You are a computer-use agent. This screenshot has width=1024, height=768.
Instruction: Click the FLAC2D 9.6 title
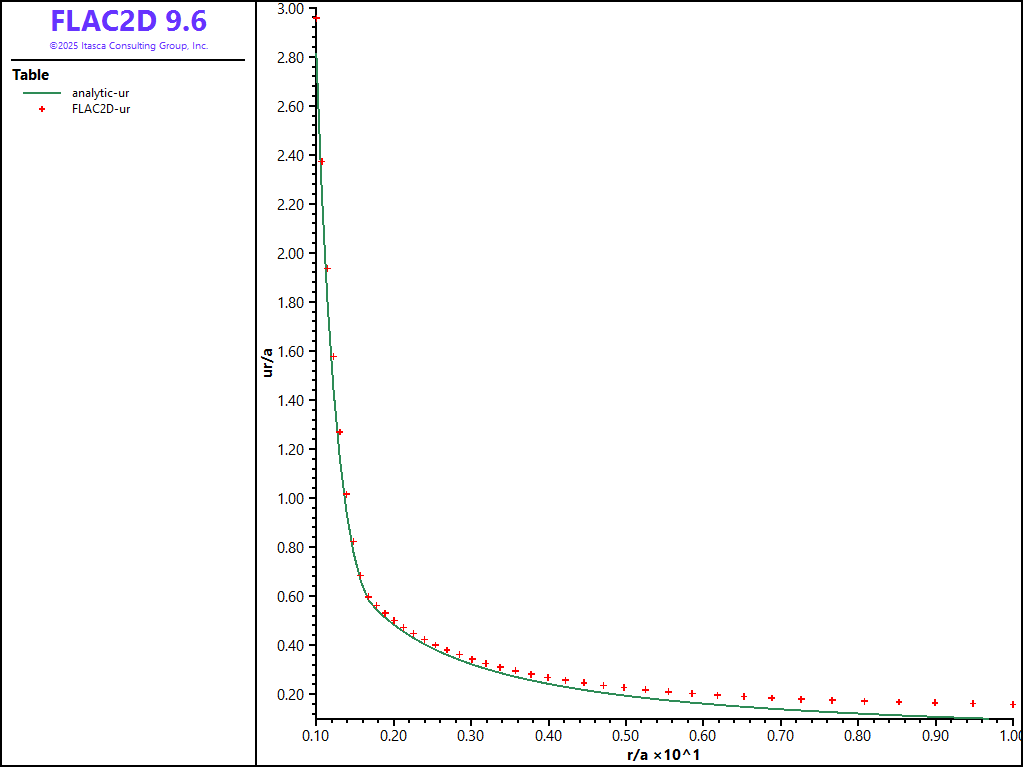128,21
